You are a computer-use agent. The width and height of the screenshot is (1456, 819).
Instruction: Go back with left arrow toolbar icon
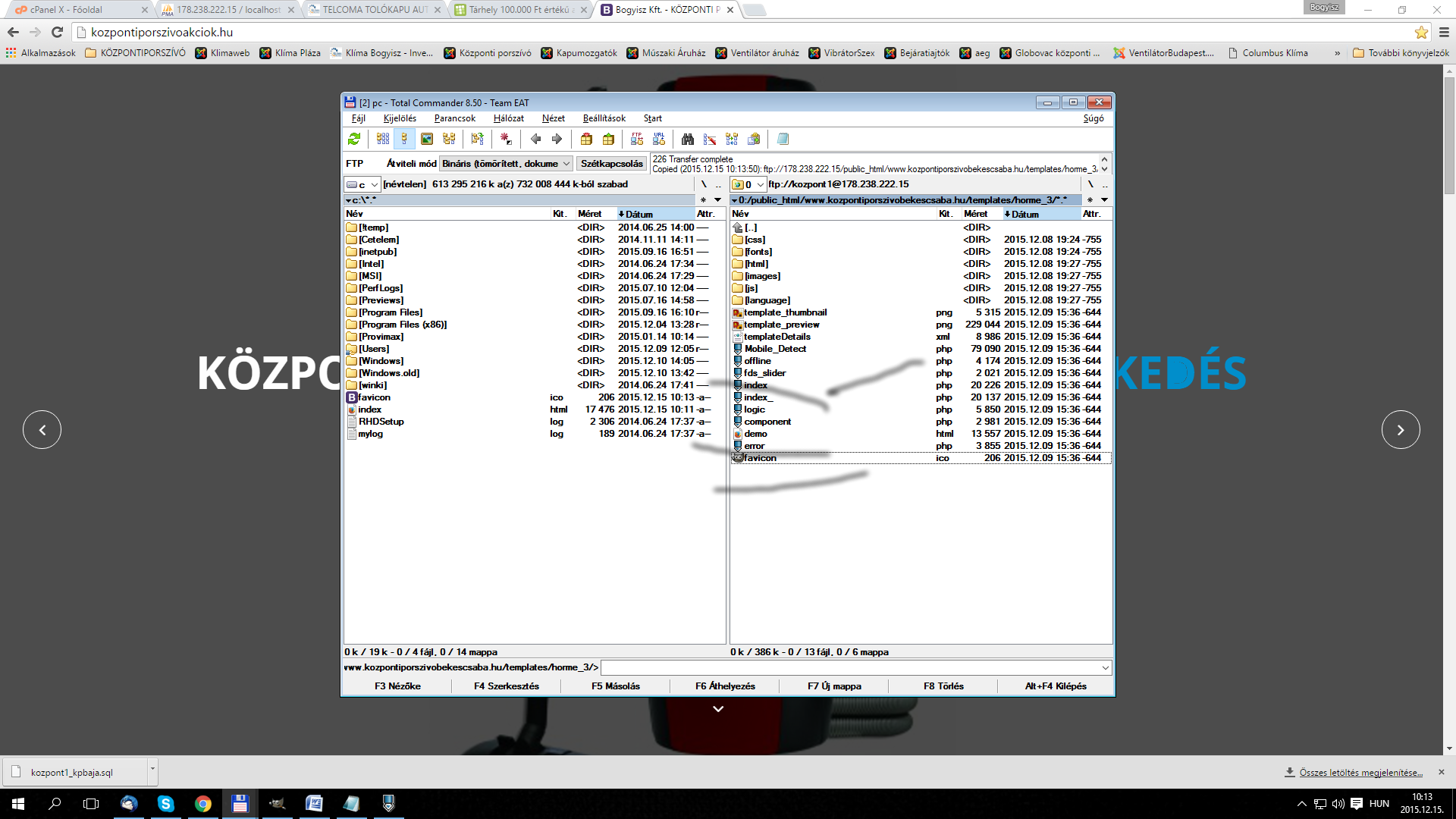tap(536, 139)
